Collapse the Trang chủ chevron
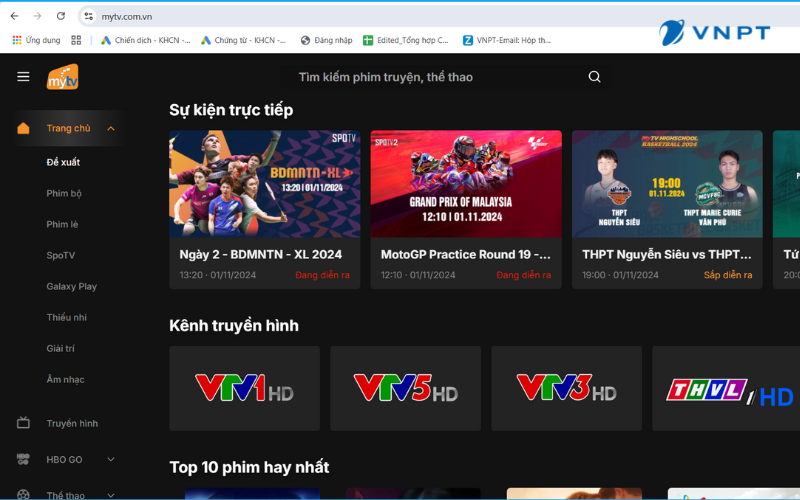This screenshot has width=800, height=500. [x=111, y=129]
